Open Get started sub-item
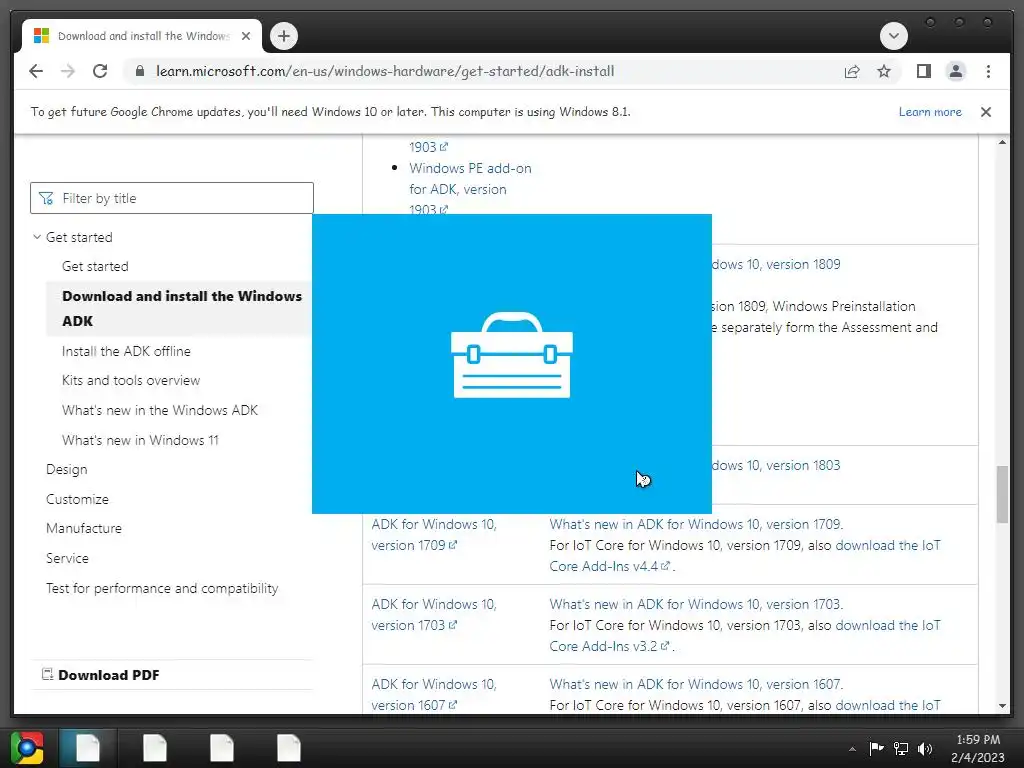 95,266
